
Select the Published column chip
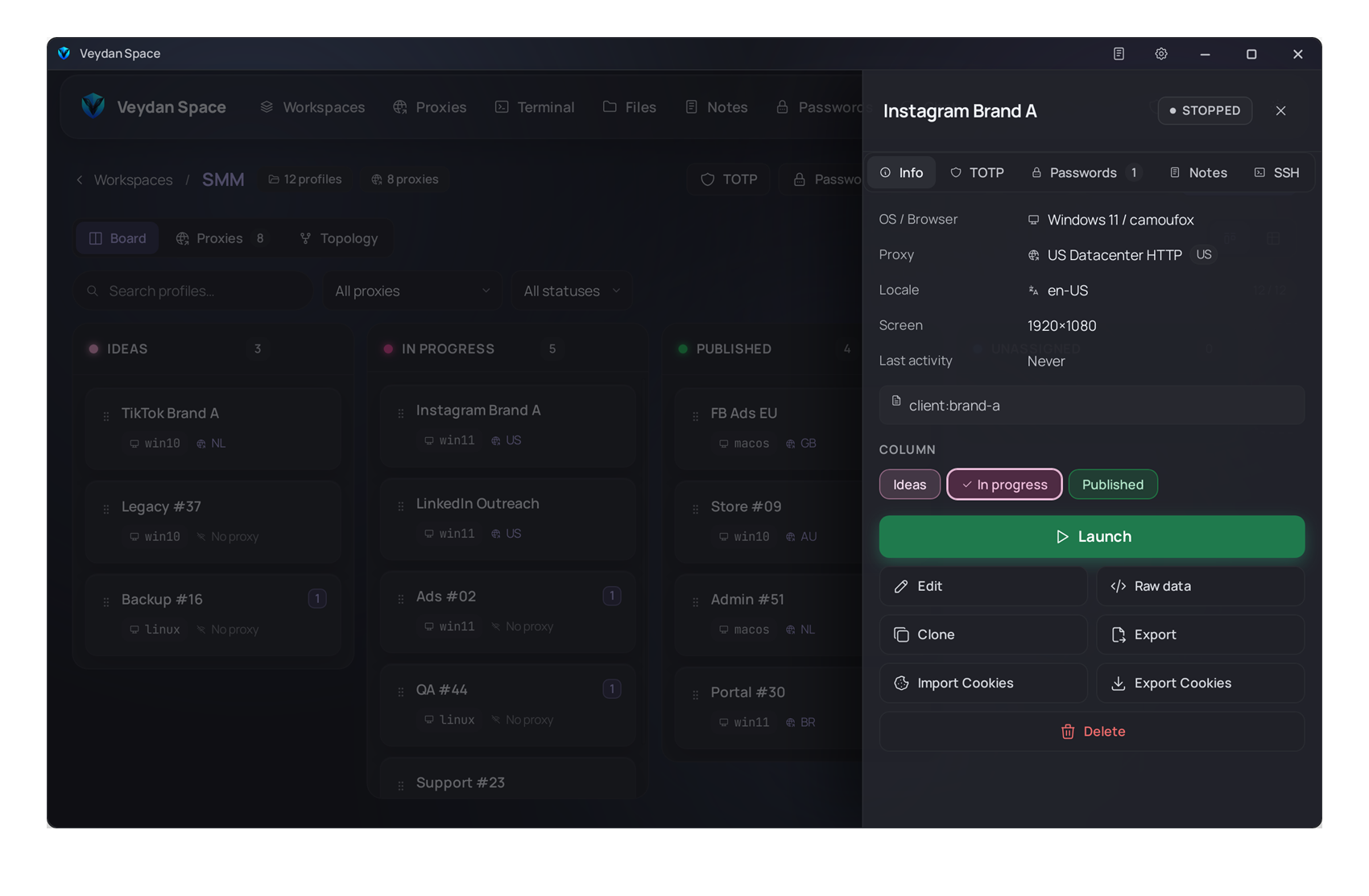point(1113,485)
